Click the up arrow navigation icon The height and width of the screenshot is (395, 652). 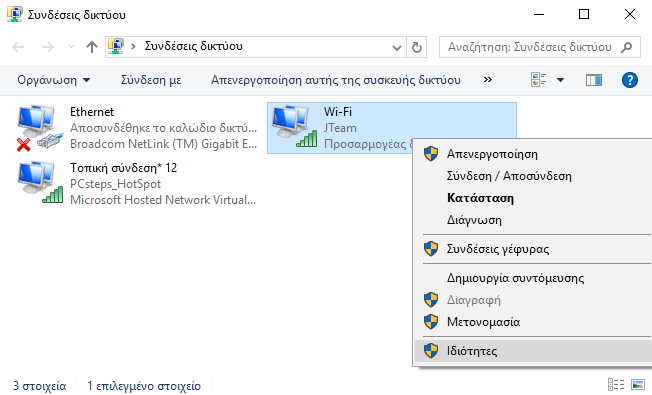click(x=91, y=47)
